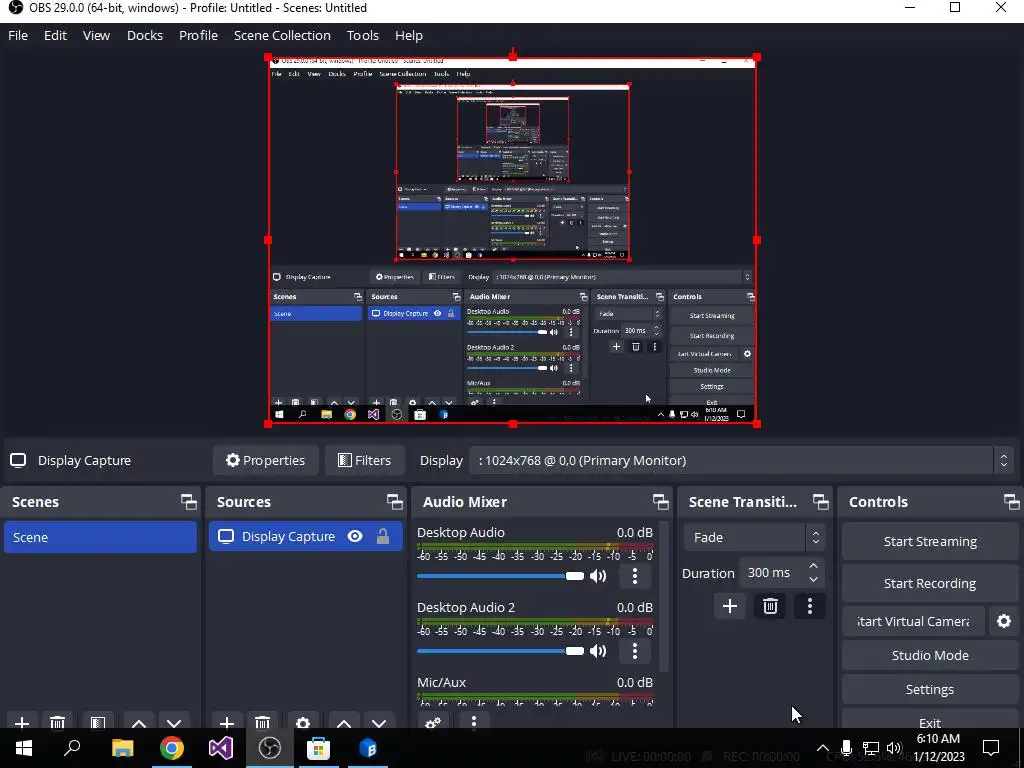1024x768 pixels.
Task: Open source Filters button in toolbar
Action: point(364,460)
